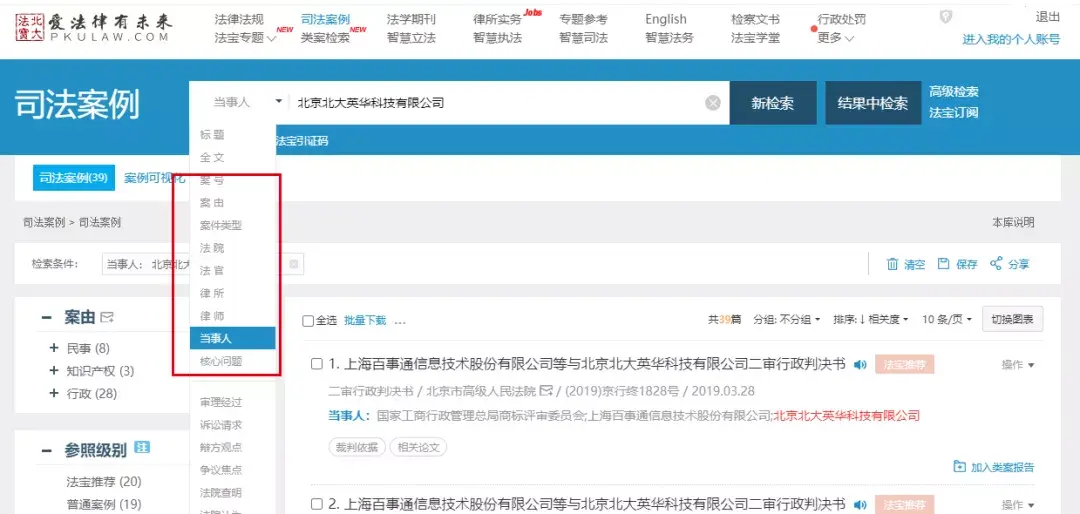The height and width of the screenshot is (514, 1080).
Task: Click the 相关论文 tag on result 1
Action: [x=418, y=447]
